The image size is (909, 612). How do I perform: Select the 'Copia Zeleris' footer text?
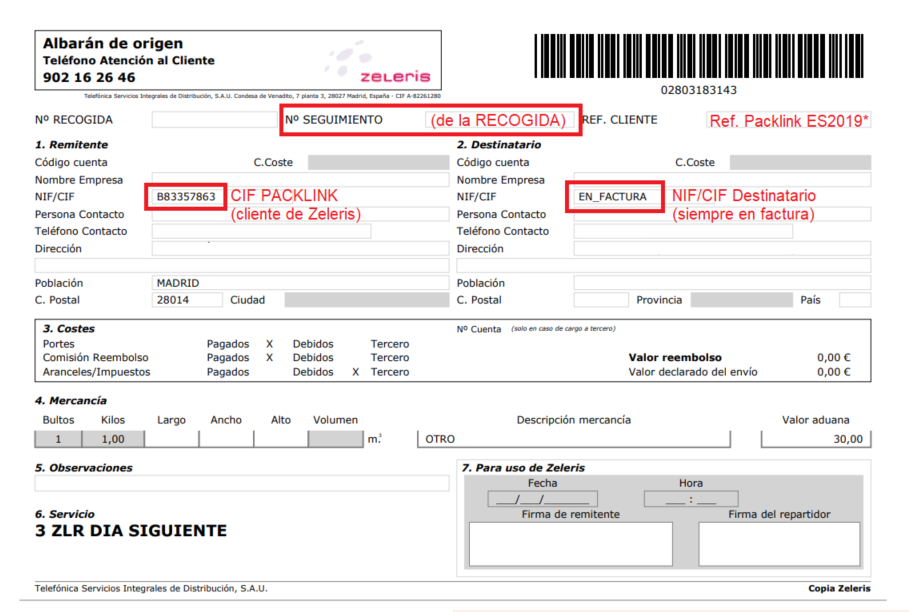click(839, 588)
